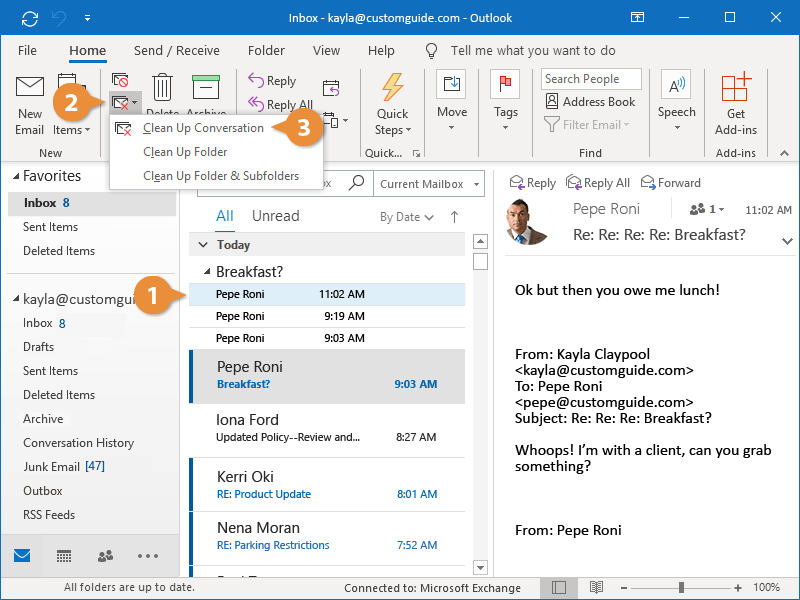Show All messages filter

(224, 216)
